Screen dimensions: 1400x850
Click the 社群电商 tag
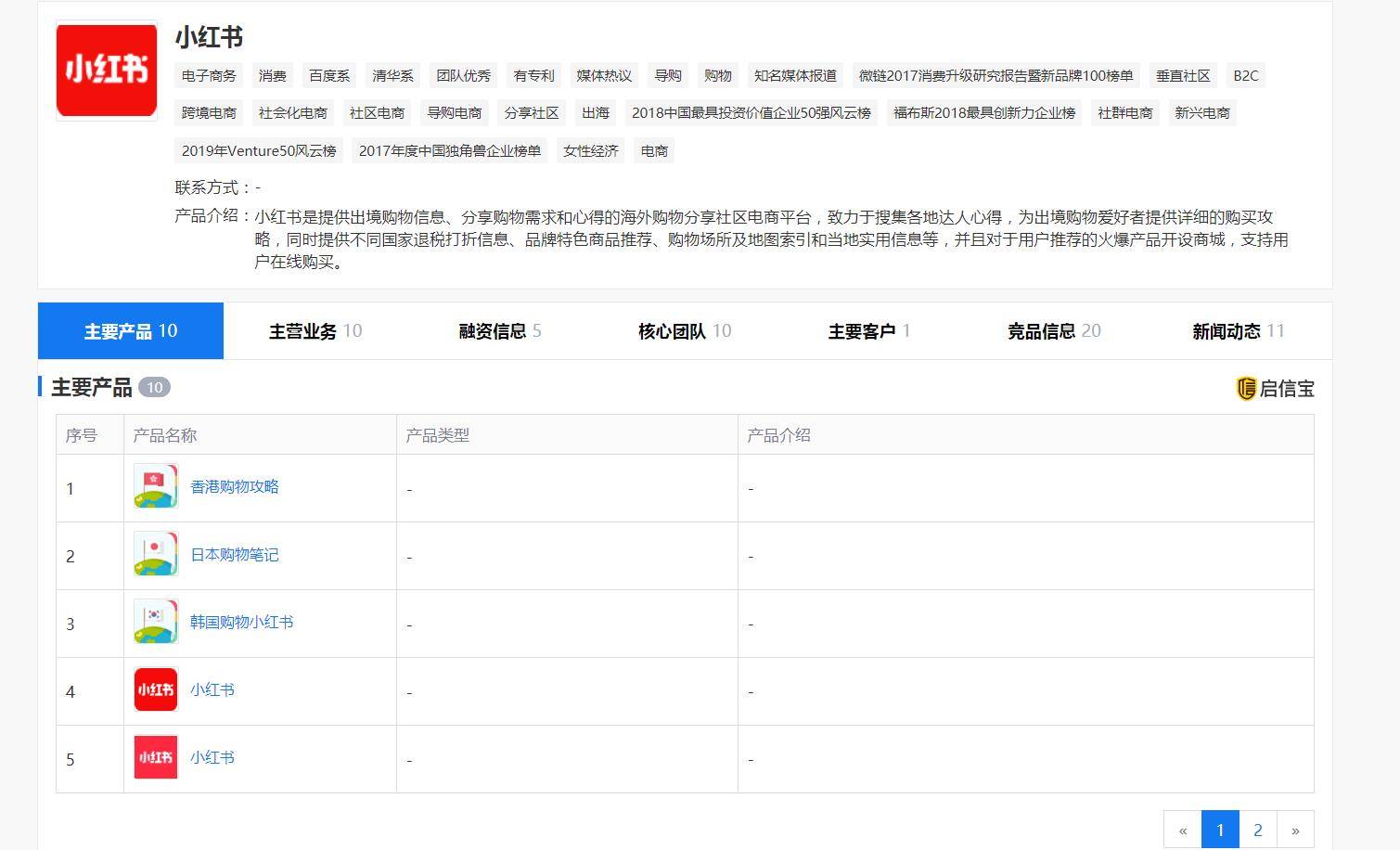tap(1125, 113)
